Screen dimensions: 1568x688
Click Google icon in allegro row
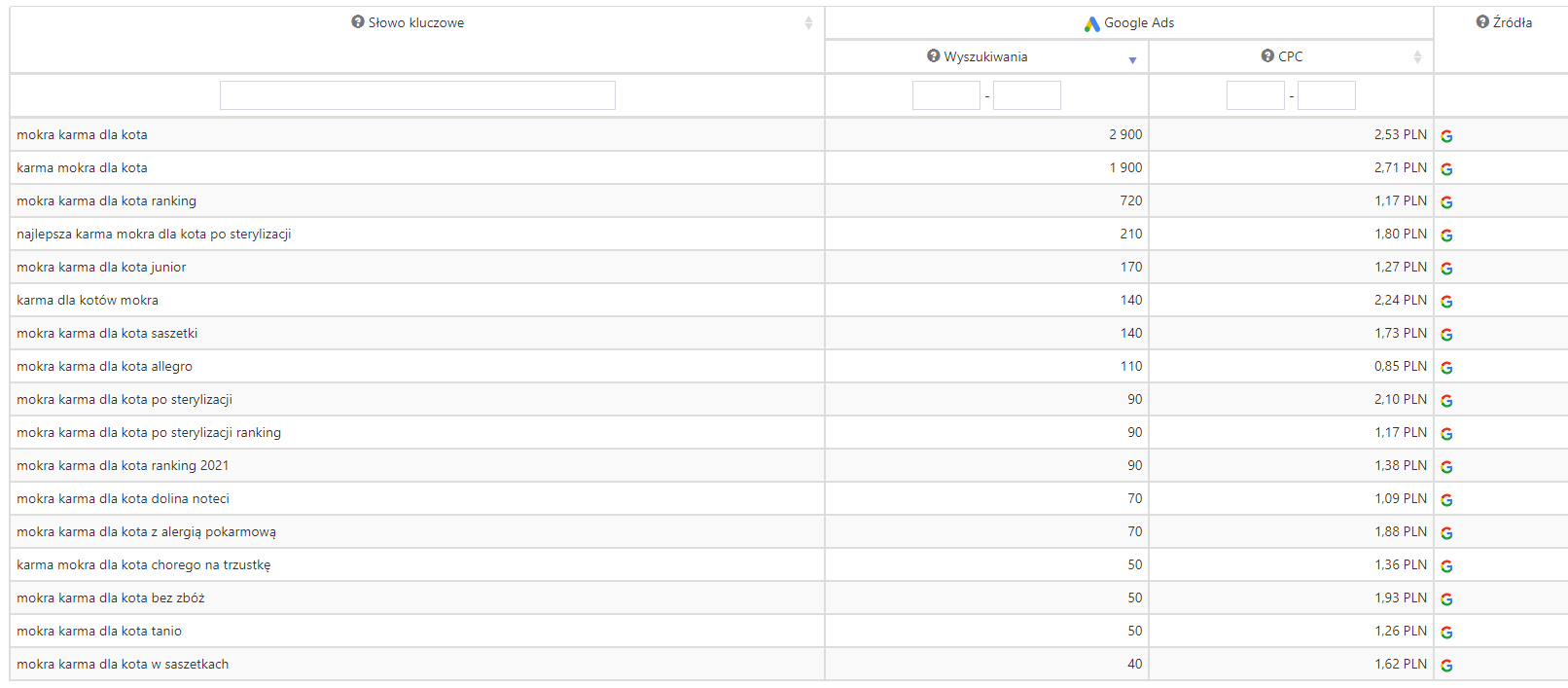(1446, 368)
